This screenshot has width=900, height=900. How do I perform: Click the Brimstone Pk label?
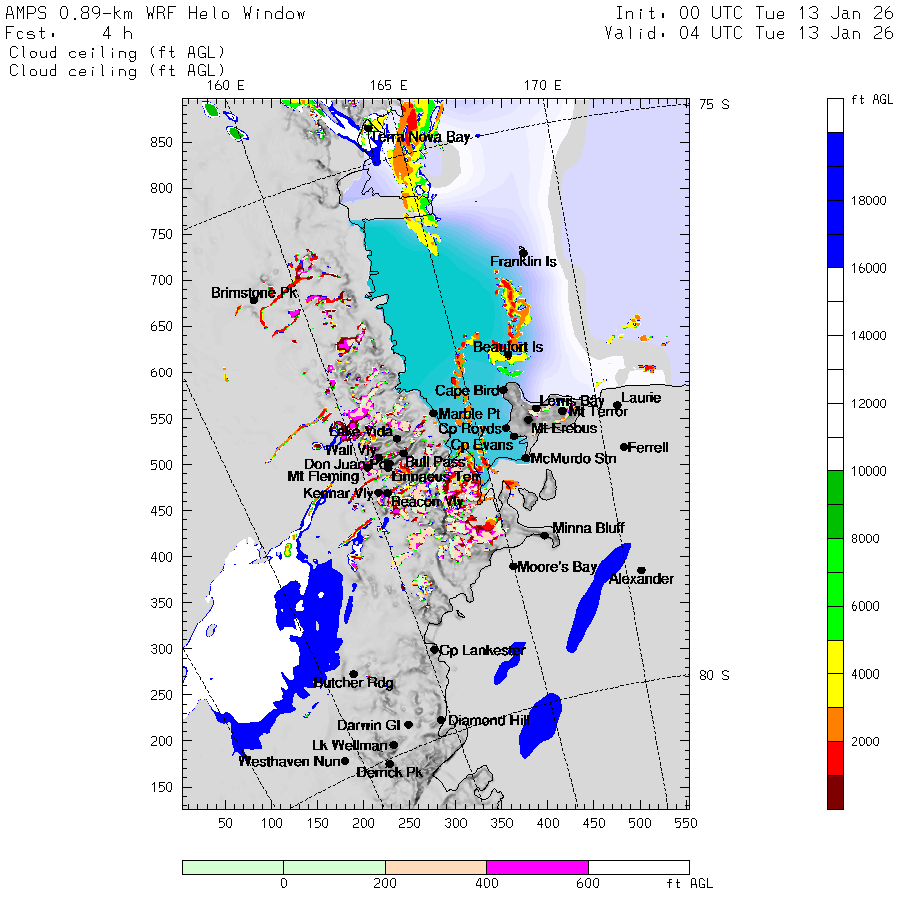254,293
